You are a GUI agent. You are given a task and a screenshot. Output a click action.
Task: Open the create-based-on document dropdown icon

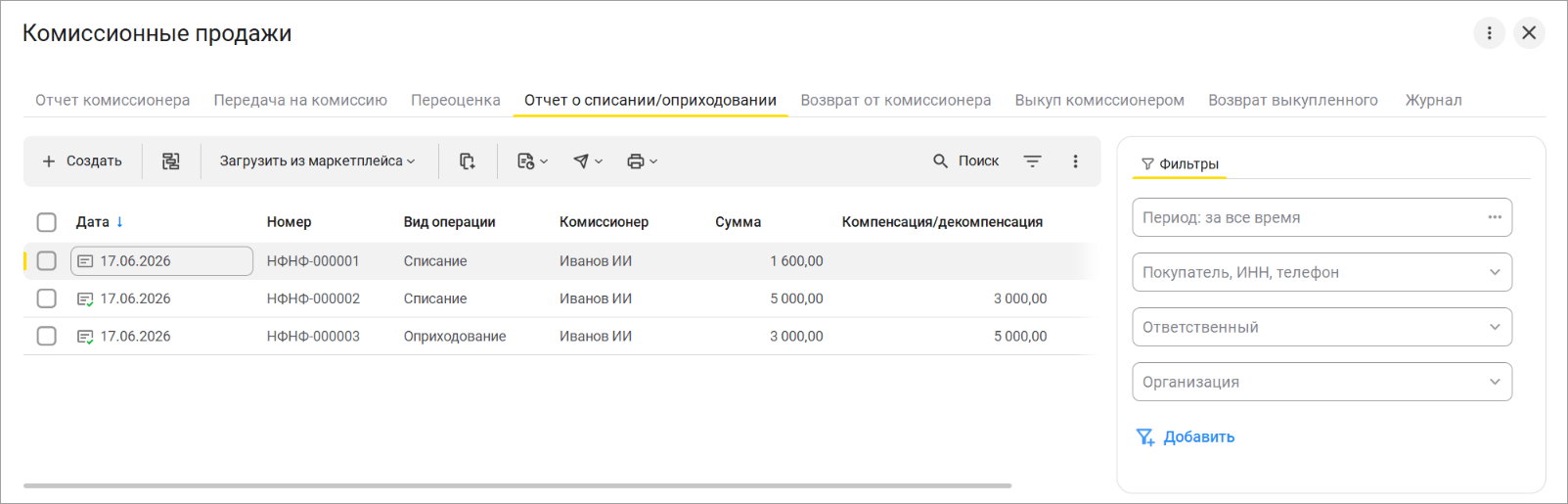(532, 160)
